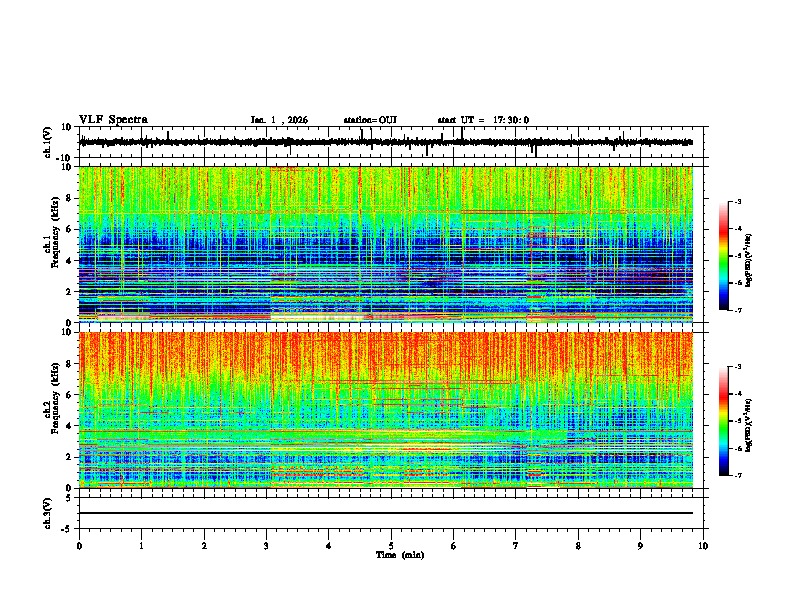Click the '4' tick on ch.1 frequency axis
Image resolution: width=792 pixels, height=612 pixels.
pyautogui.click(x=69, y=261)
